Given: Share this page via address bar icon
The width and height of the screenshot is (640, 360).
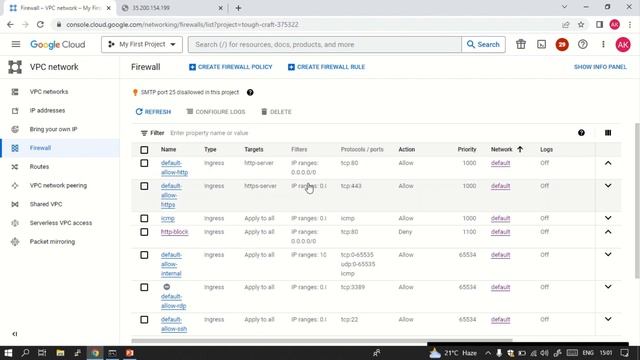Looking at the screenshot, I should coord(565,24).
